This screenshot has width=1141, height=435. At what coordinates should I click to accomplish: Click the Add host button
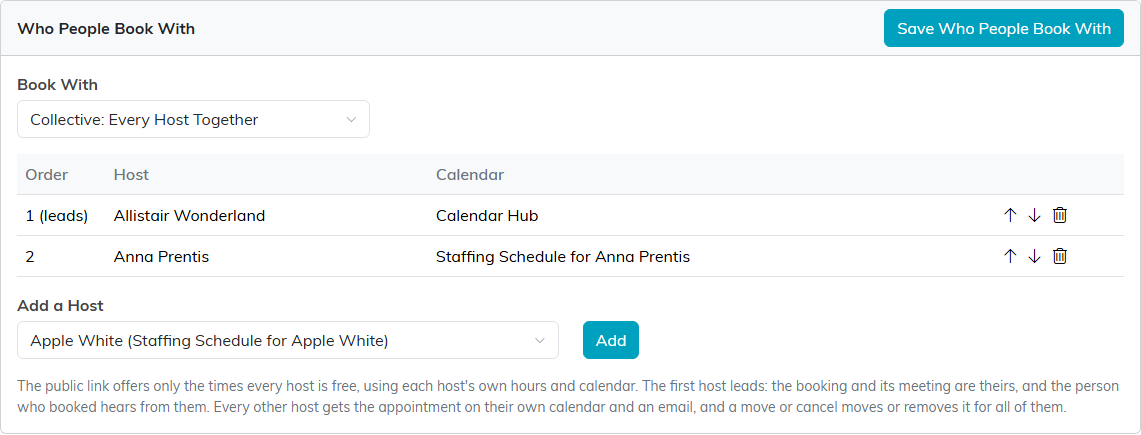click(x=611, y=340)
